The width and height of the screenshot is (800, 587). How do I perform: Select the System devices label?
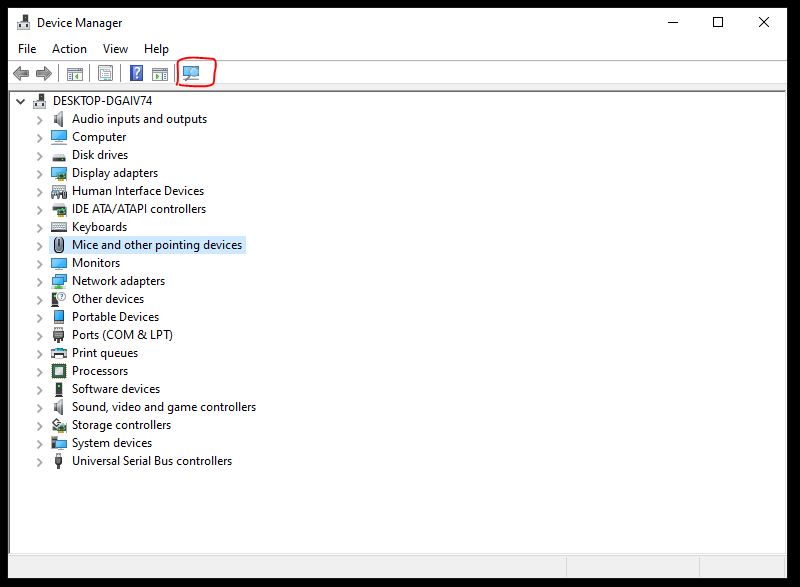[112, 443]
